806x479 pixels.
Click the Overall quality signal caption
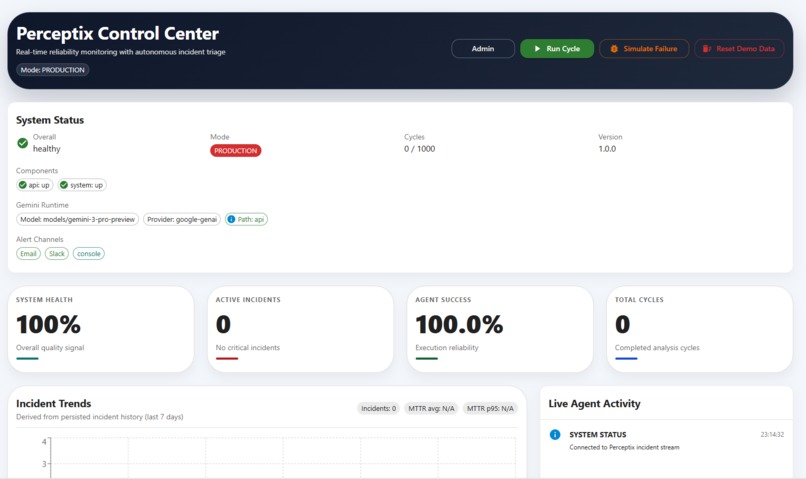[50, 348]
